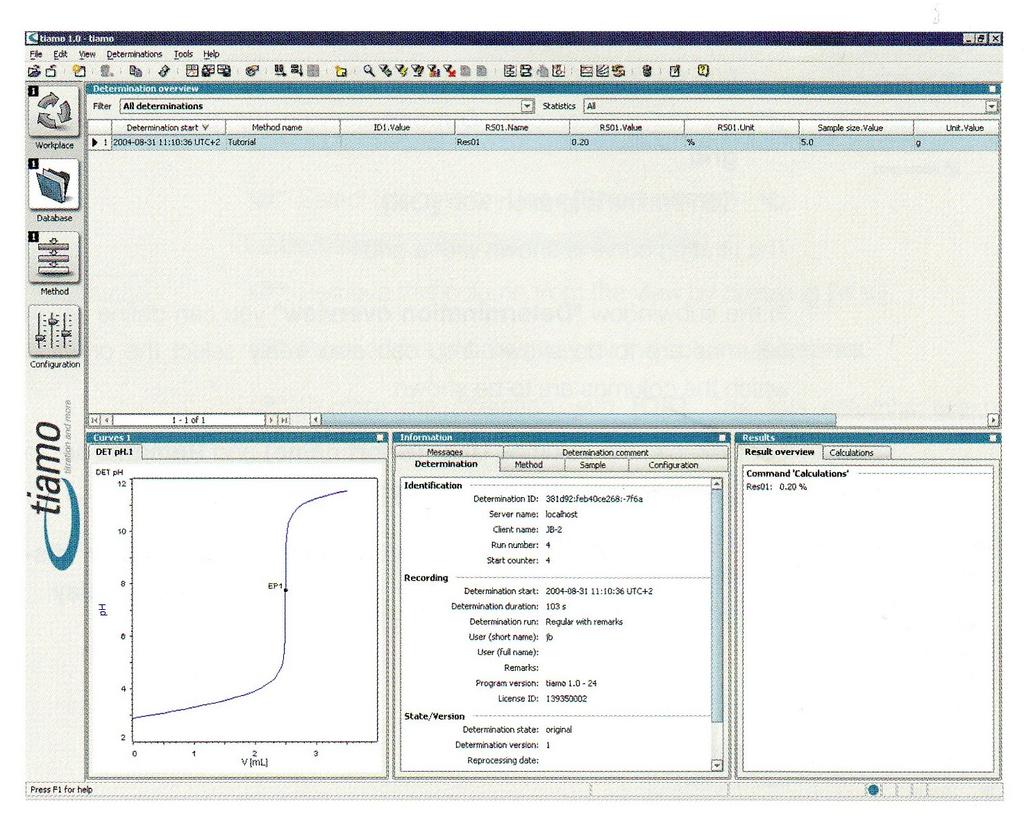Select the Determination tab in Information

click(447, 464)
